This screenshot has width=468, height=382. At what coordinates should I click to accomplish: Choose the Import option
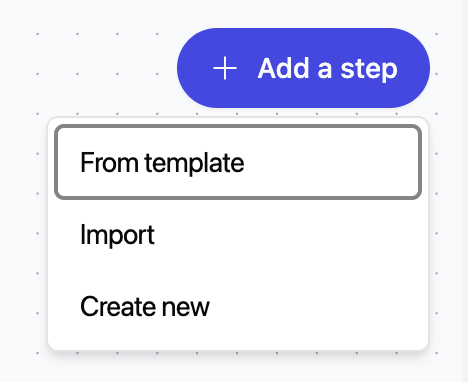(238, 234)
